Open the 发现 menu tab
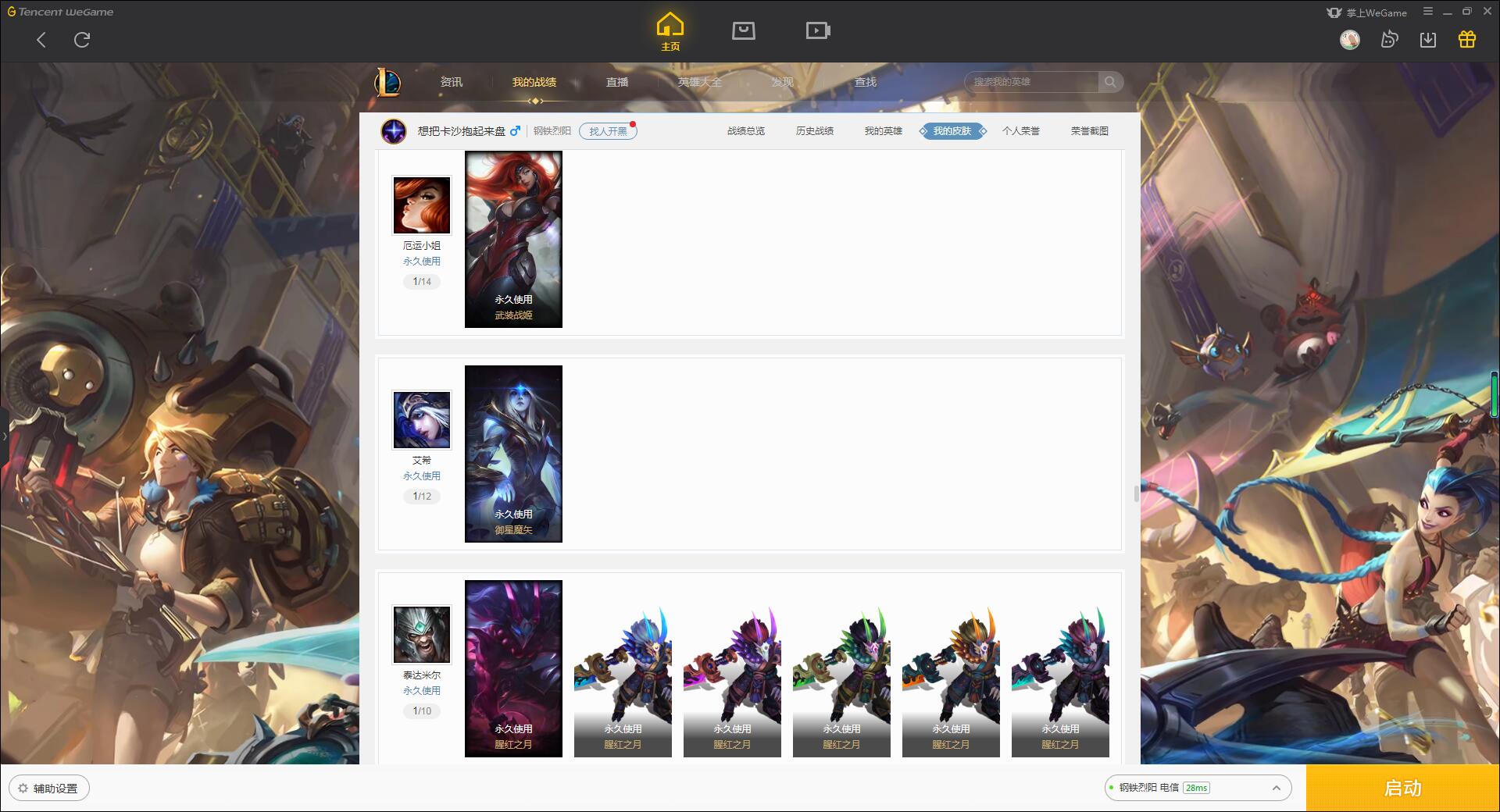This screenshot has width=1500, height=812. pos(783,82)
